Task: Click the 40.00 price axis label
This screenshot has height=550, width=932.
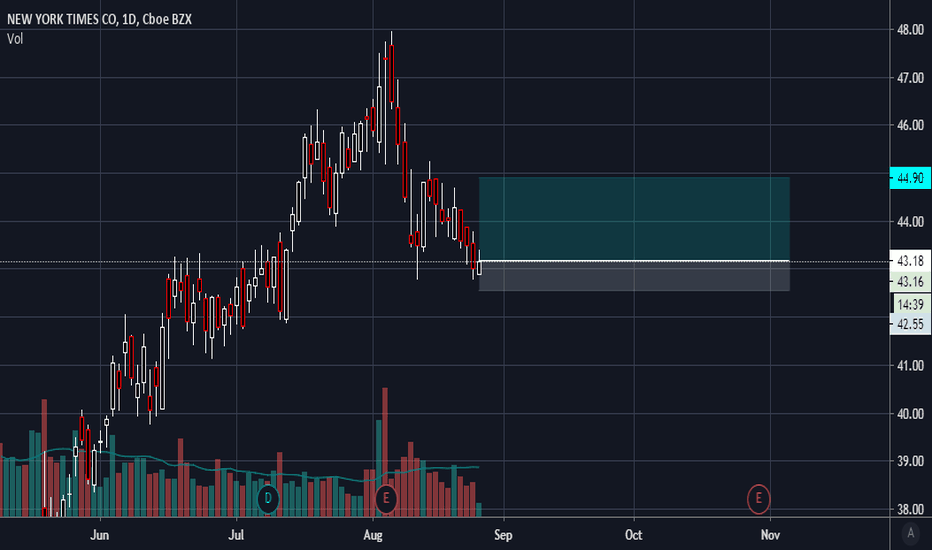Action: coord(910,414)
